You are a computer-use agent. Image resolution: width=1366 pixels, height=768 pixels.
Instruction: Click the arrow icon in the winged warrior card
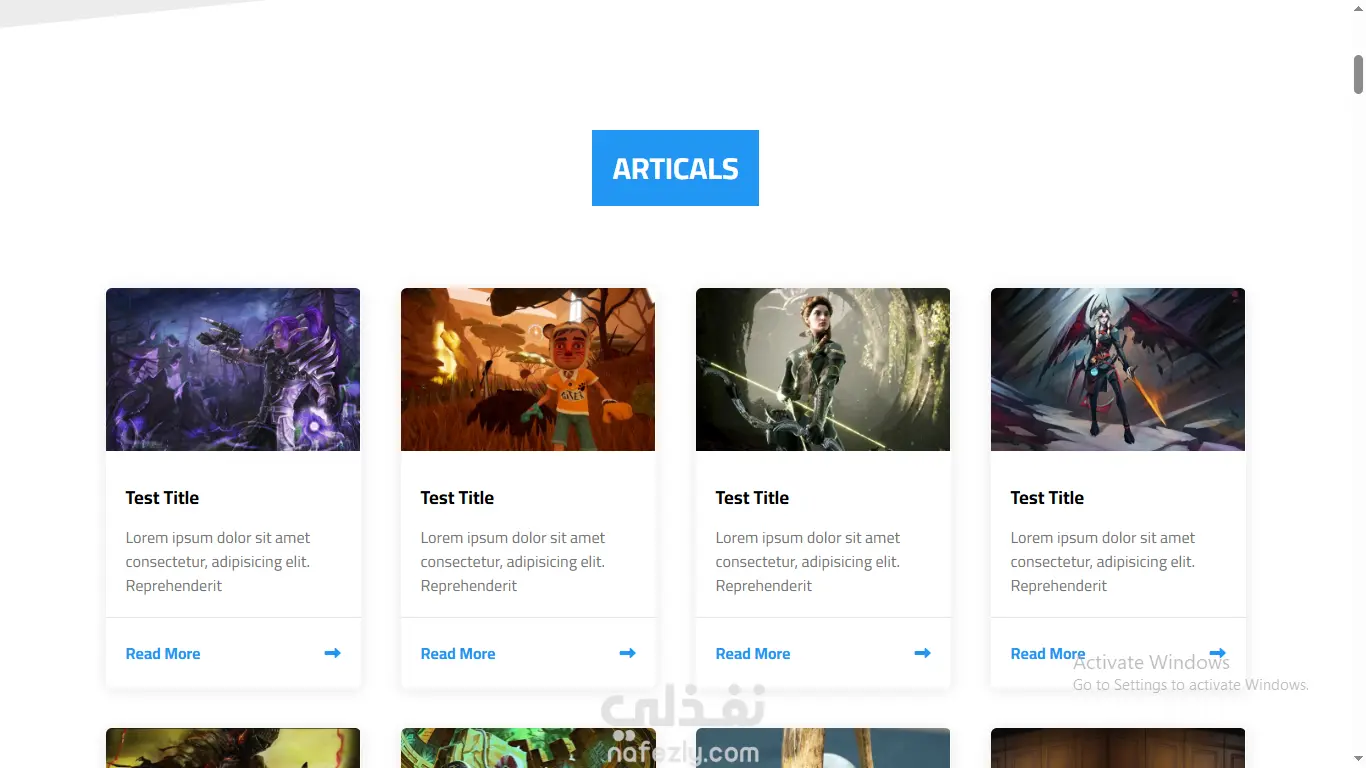point(1217,653)
